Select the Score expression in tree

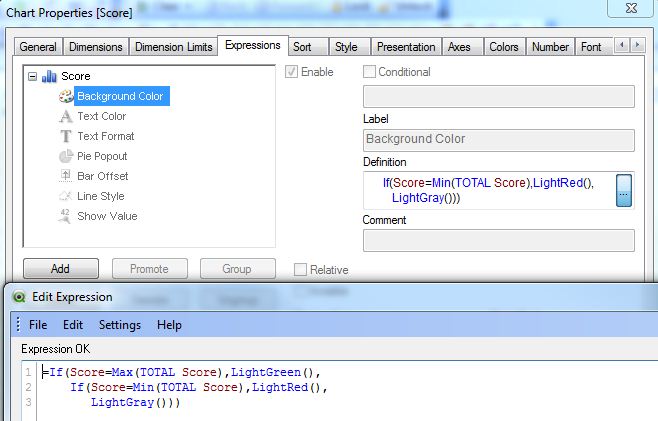[76, 76]
